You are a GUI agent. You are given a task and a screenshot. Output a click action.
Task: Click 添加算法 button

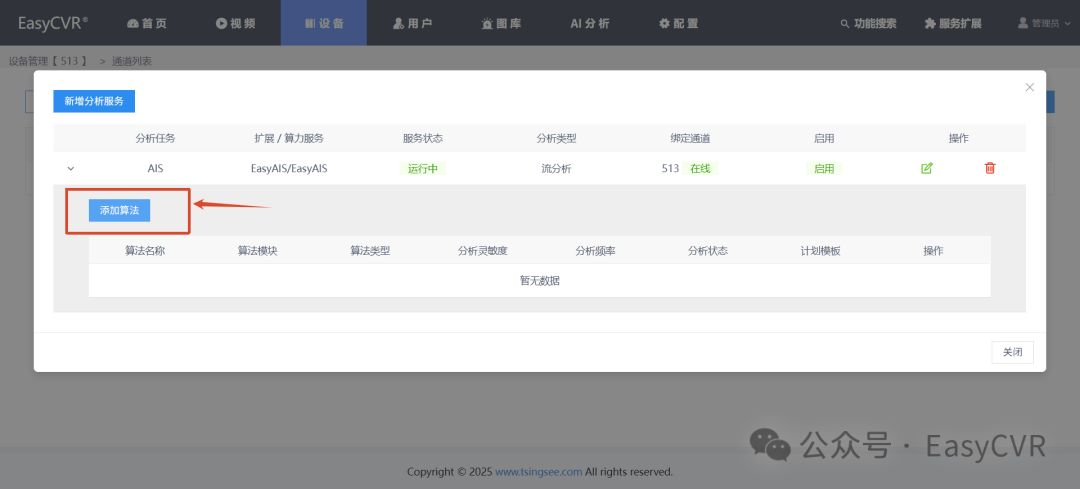click(119, 211)
